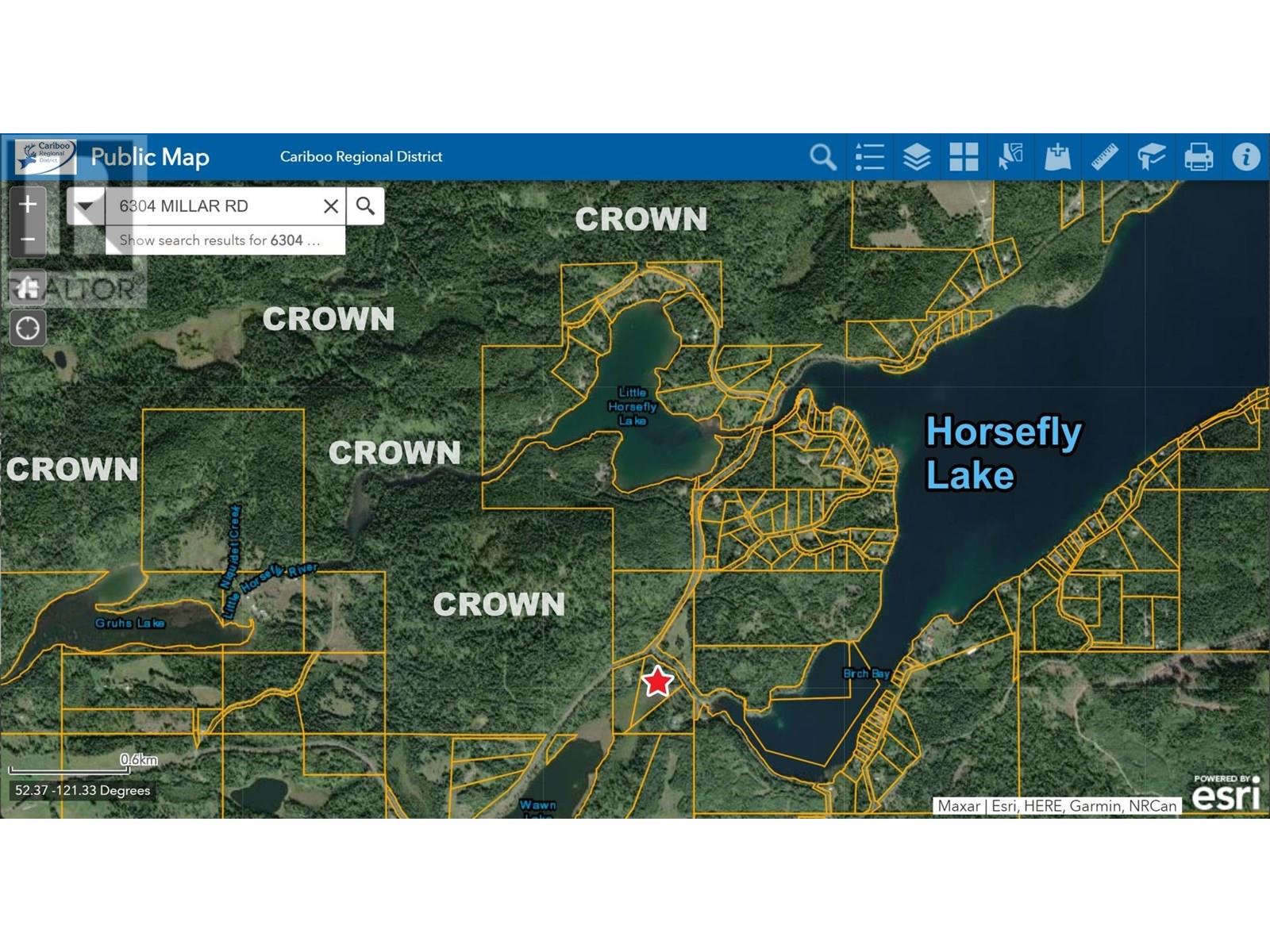Click the 'Public Map' title

[x=150, y=157]
